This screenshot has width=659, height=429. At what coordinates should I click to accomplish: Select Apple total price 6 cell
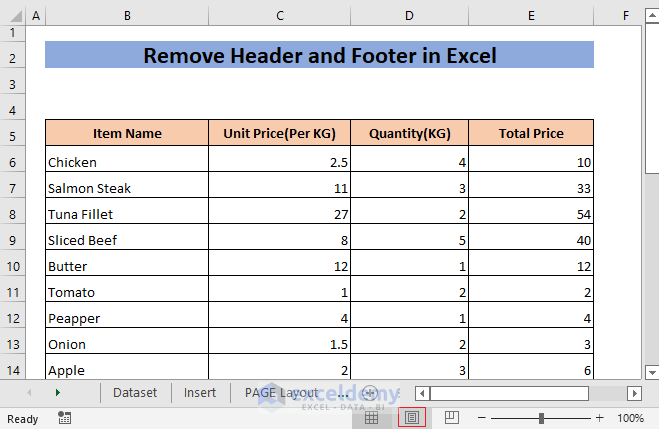point(531,367)
